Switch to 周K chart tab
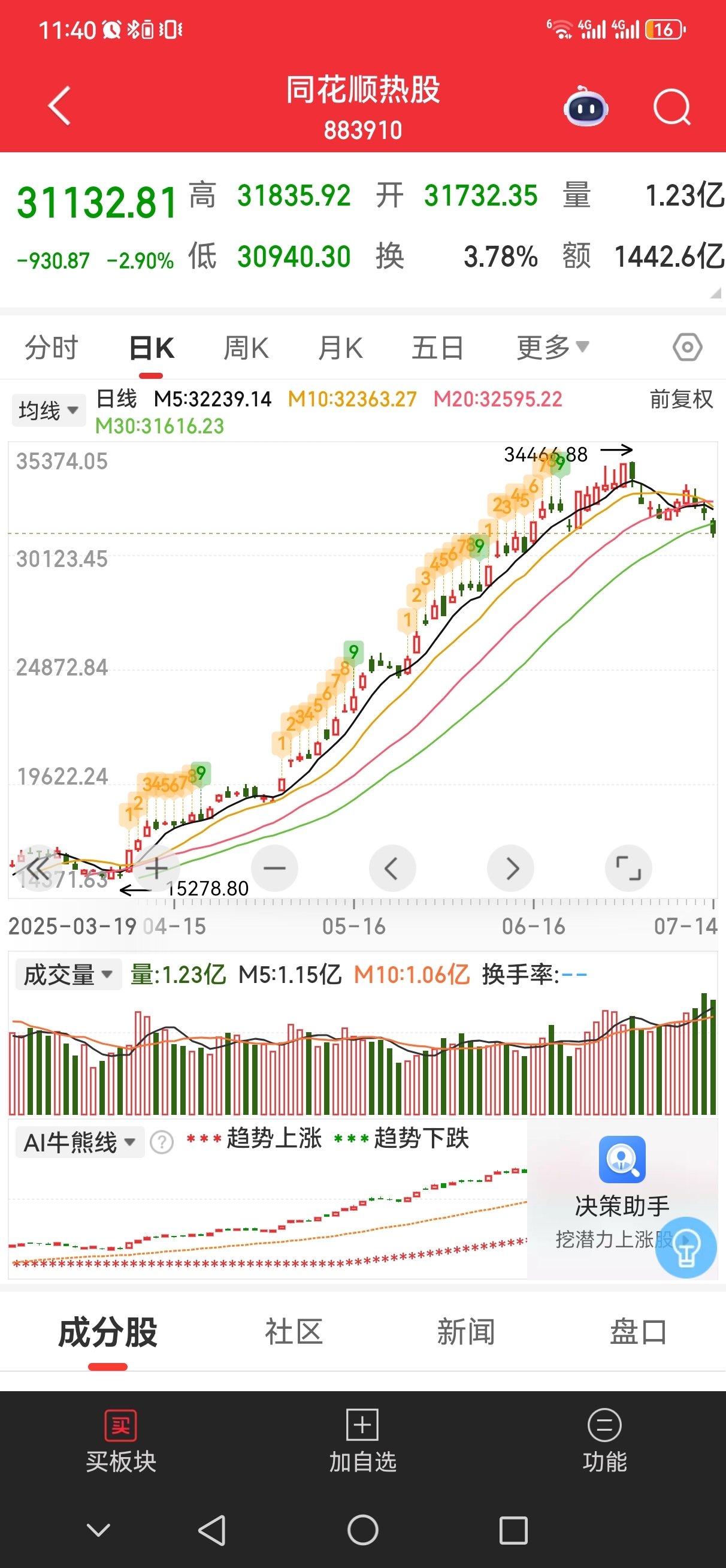Viewport: 726px width, 1568px height. (246, 348)
